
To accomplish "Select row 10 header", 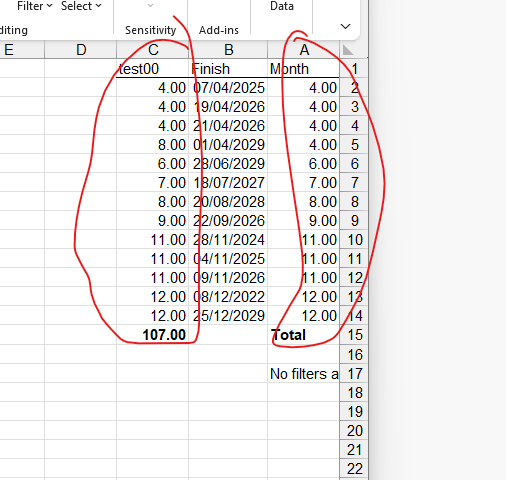I will tap(354, 240).
